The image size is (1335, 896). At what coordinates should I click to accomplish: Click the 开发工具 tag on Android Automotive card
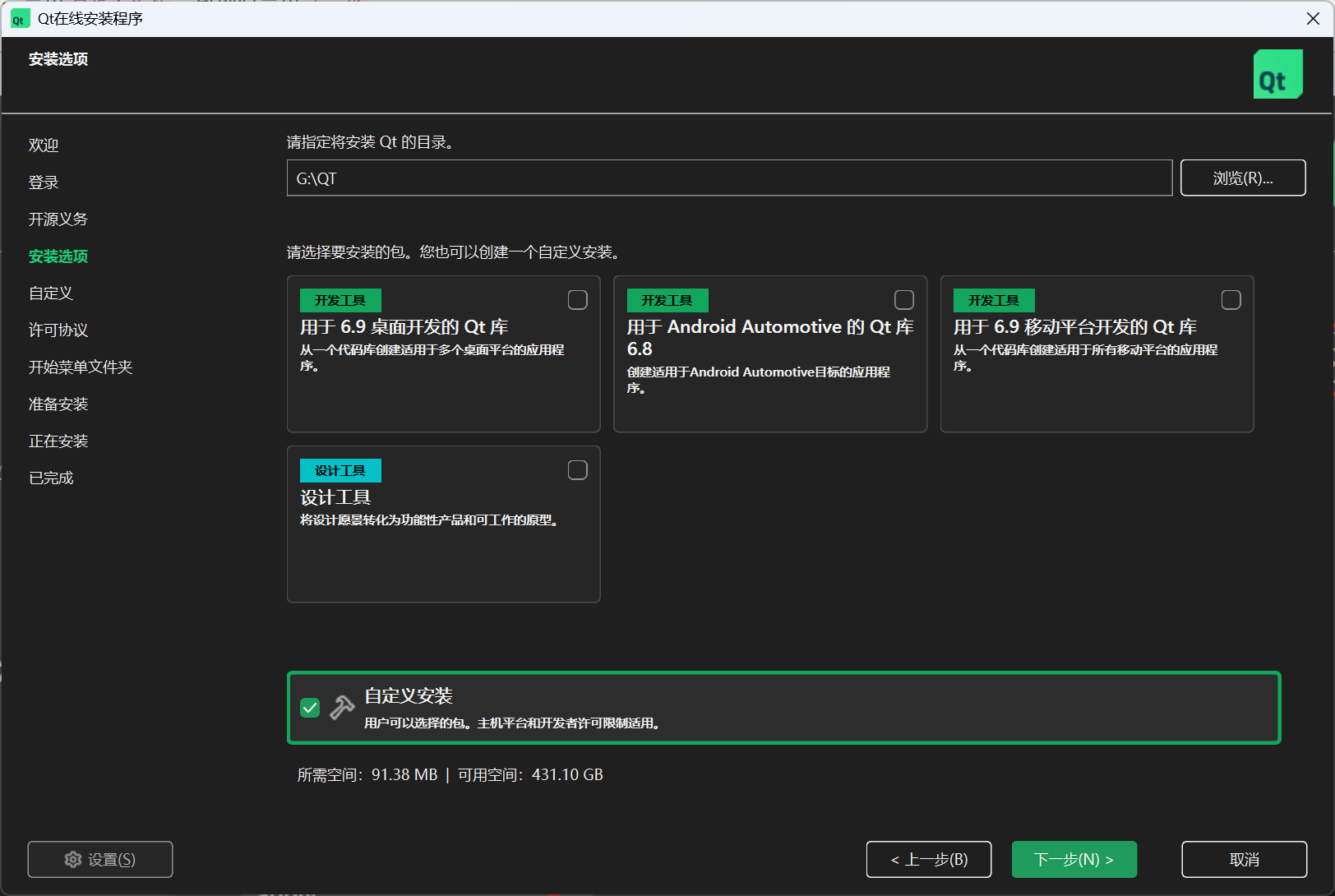[667, 300]
